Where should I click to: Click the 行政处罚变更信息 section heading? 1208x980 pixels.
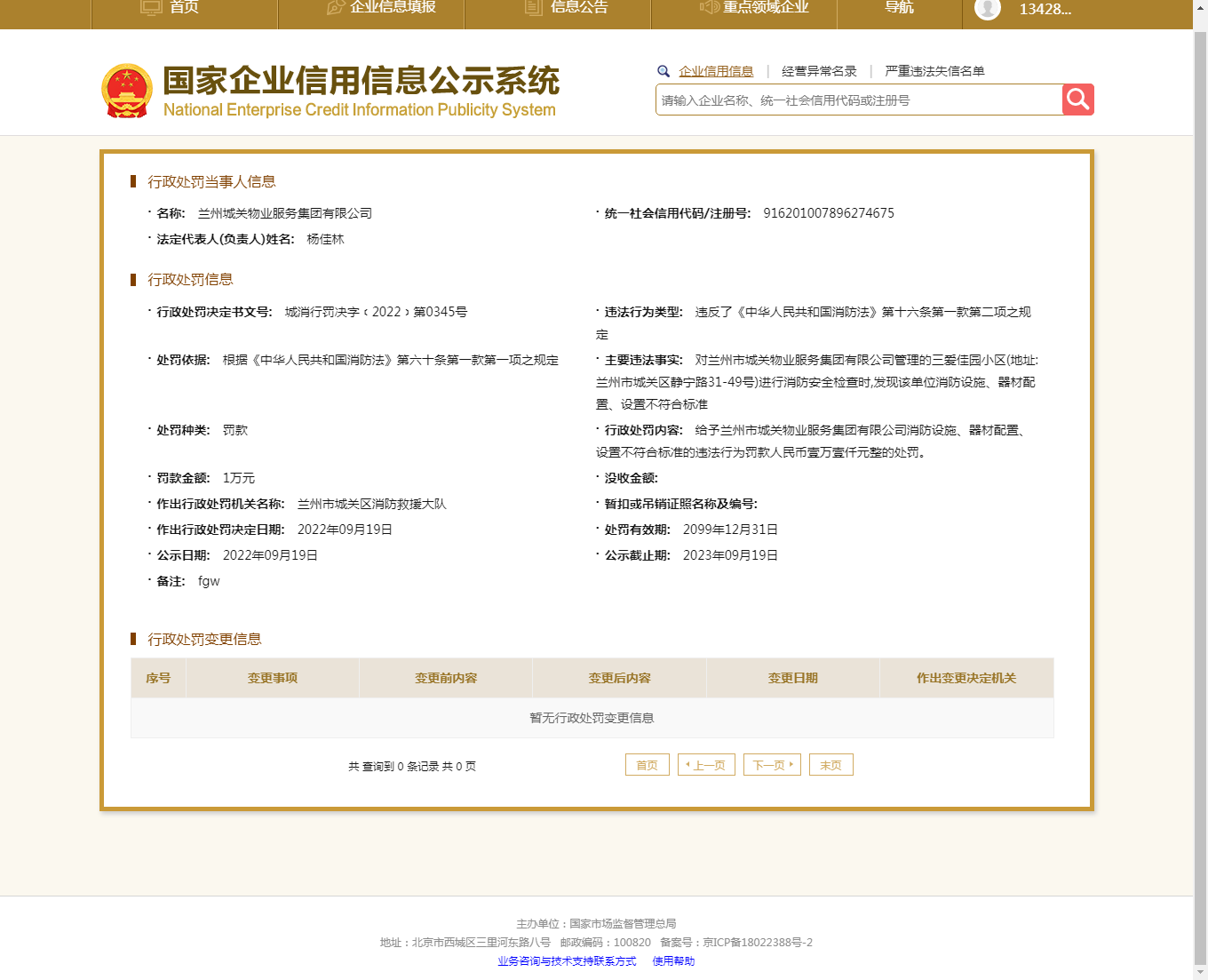204,639
